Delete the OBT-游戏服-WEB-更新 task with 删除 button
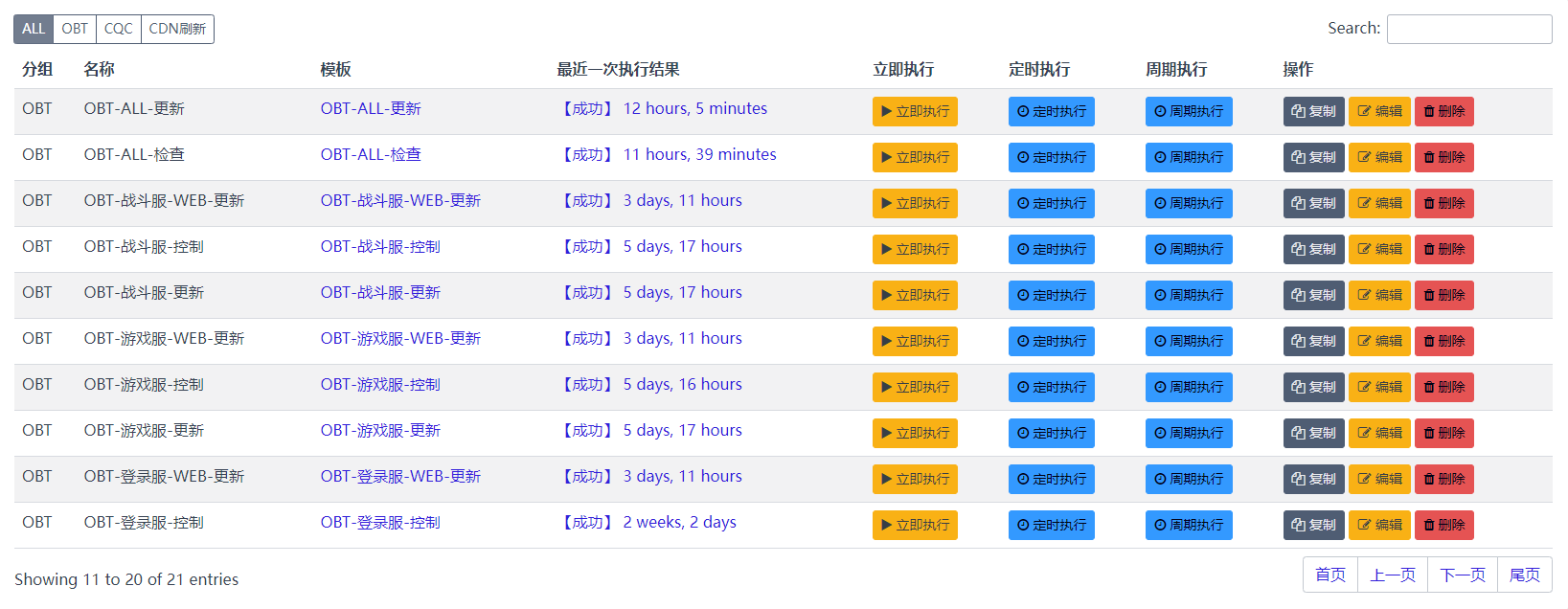This screenshot has width=1568, height=609. (1444, 341)
